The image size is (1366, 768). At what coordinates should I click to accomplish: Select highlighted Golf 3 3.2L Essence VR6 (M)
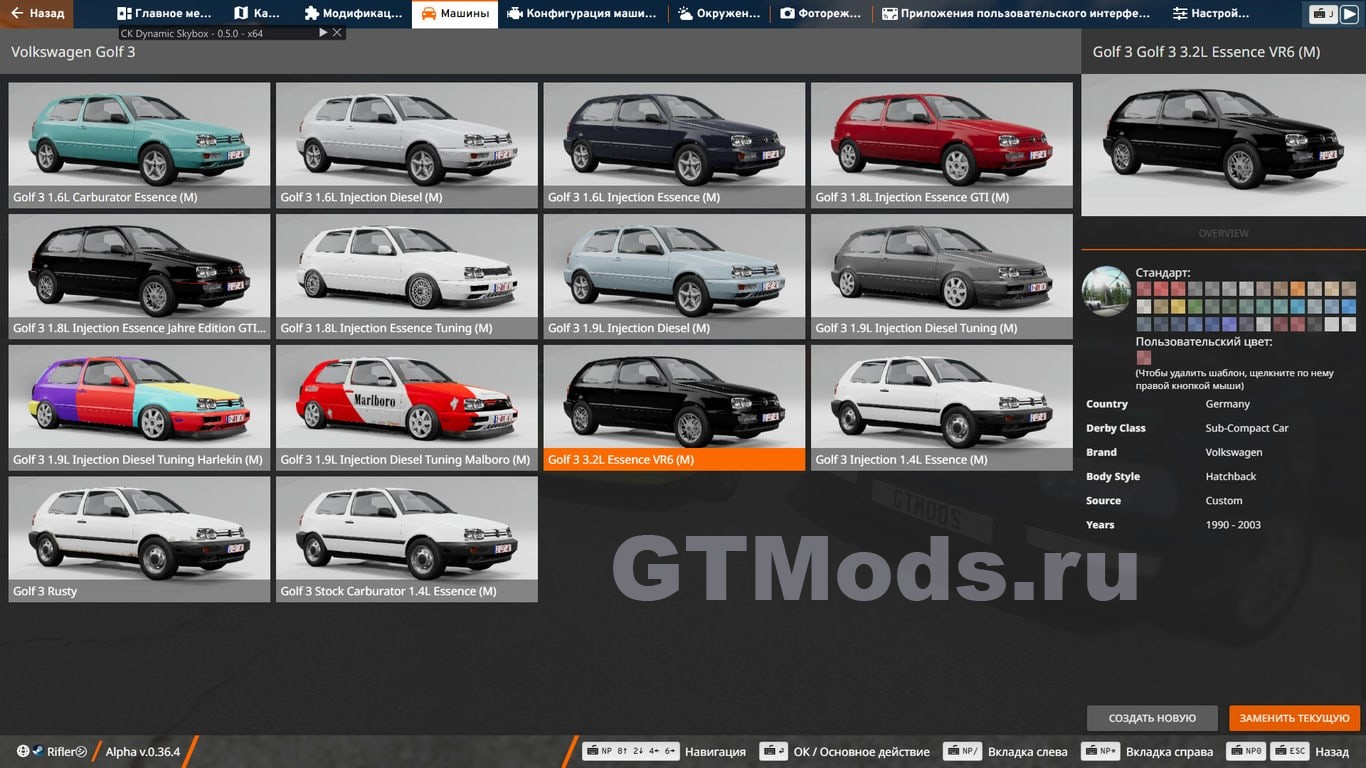[x=674, y=408]
